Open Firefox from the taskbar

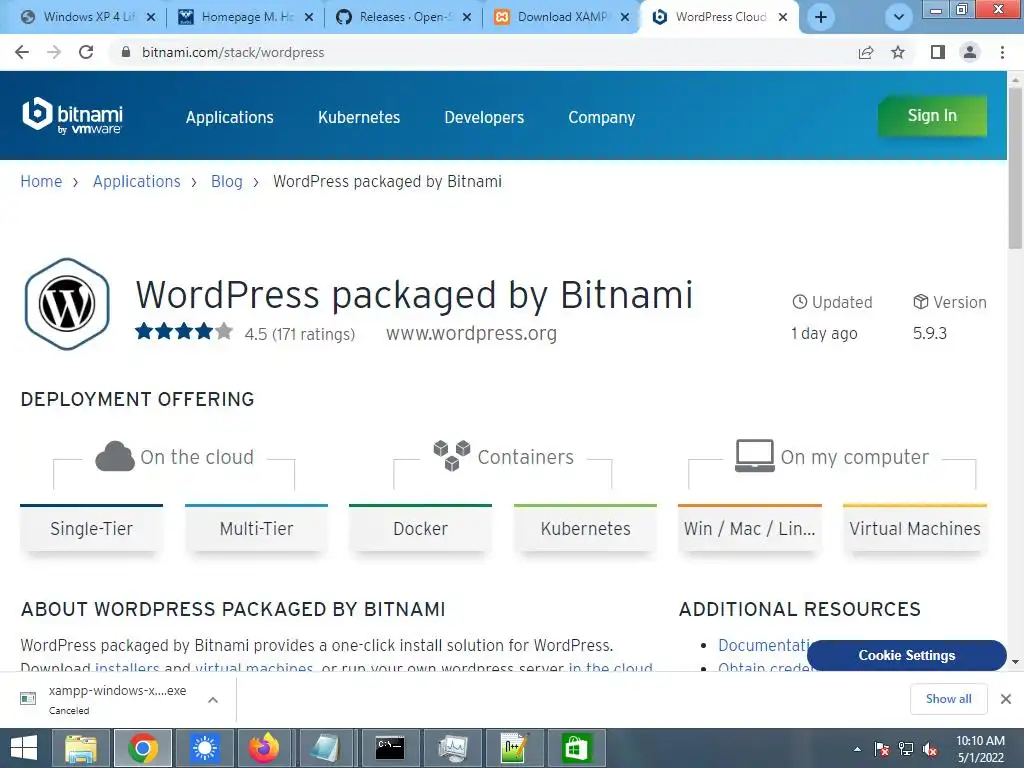point(264,748)
